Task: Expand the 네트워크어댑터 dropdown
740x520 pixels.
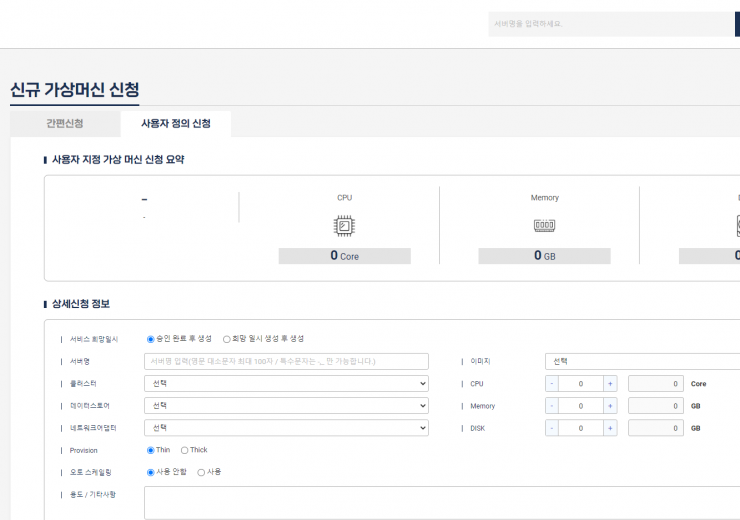Action: click(x=286, y=428)
